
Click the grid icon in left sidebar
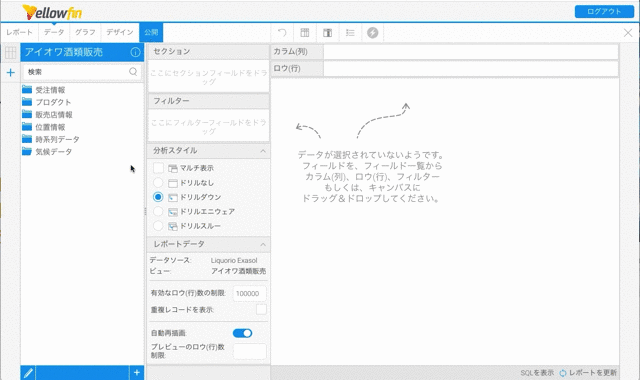click(11, 52)
